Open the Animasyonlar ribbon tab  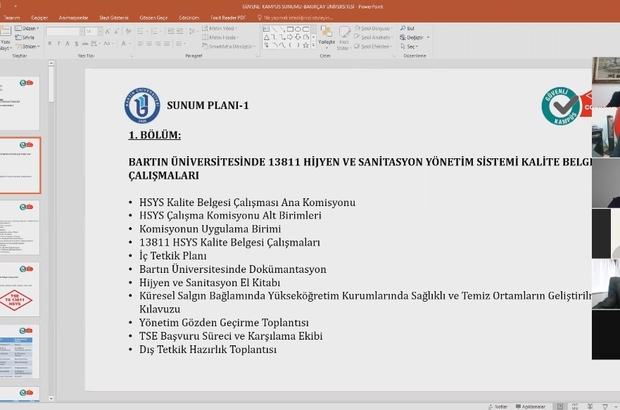pos(73,17)
